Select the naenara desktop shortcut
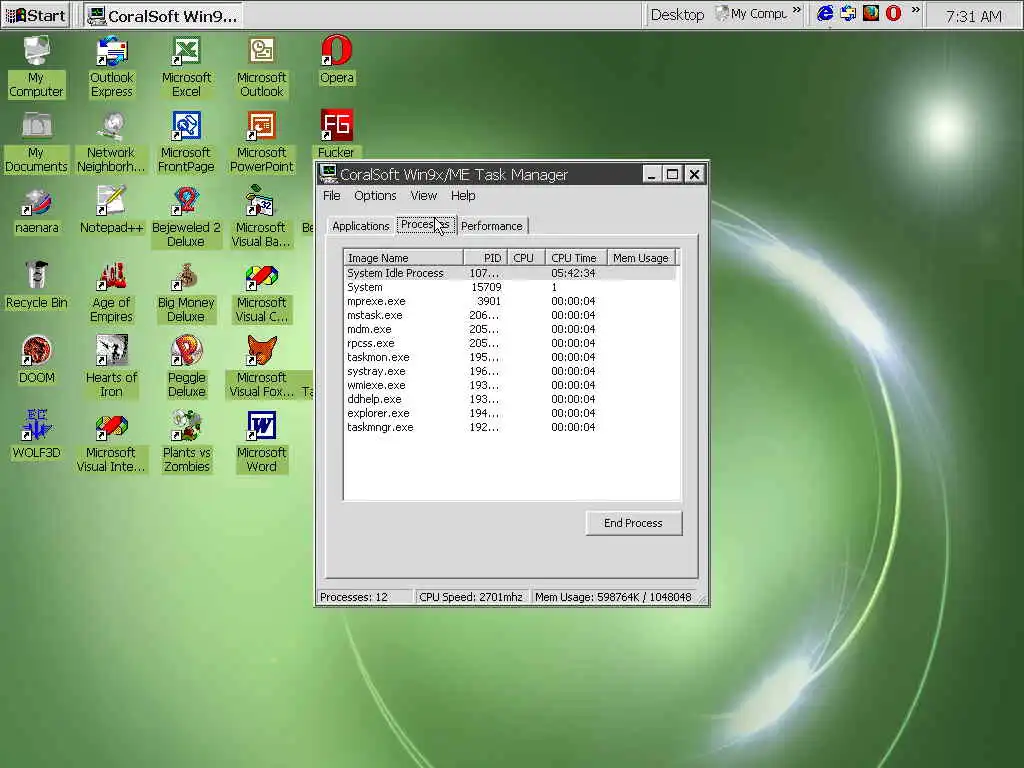1024x768 pixels. (37, 210)
